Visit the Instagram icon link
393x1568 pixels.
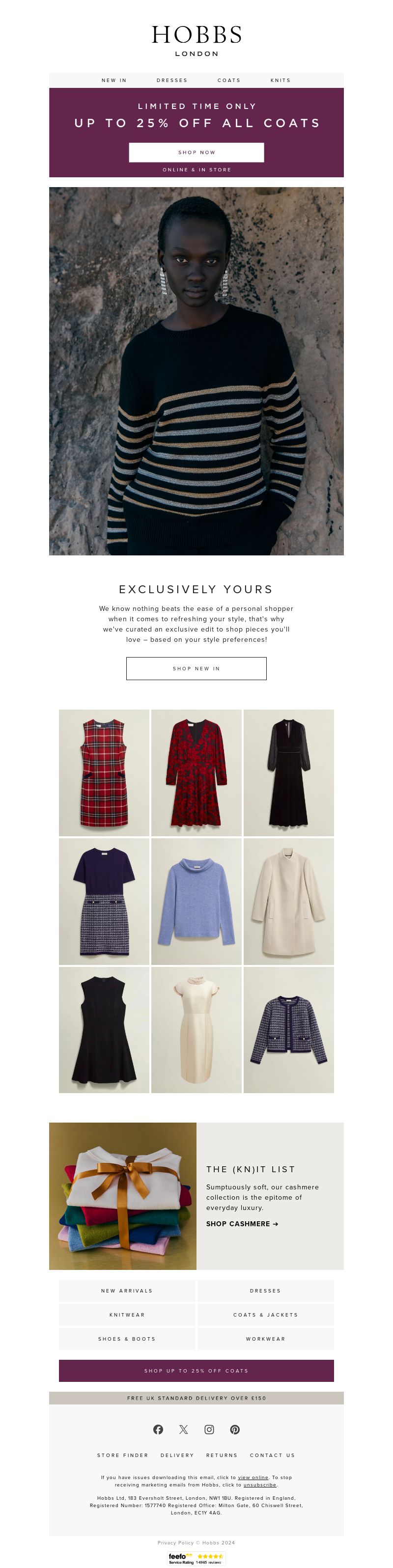[x=209, y=1429]
